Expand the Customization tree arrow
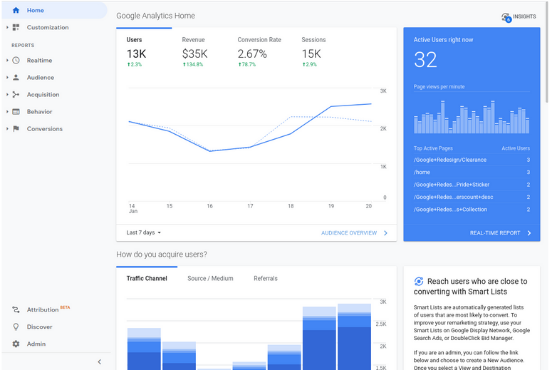550x370 pixels. (7, 27)
